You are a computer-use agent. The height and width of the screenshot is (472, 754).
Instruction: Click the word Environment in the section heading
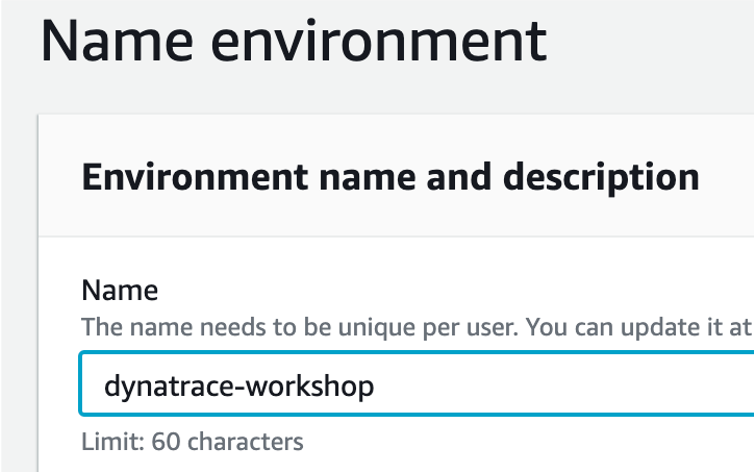point(195,177)
